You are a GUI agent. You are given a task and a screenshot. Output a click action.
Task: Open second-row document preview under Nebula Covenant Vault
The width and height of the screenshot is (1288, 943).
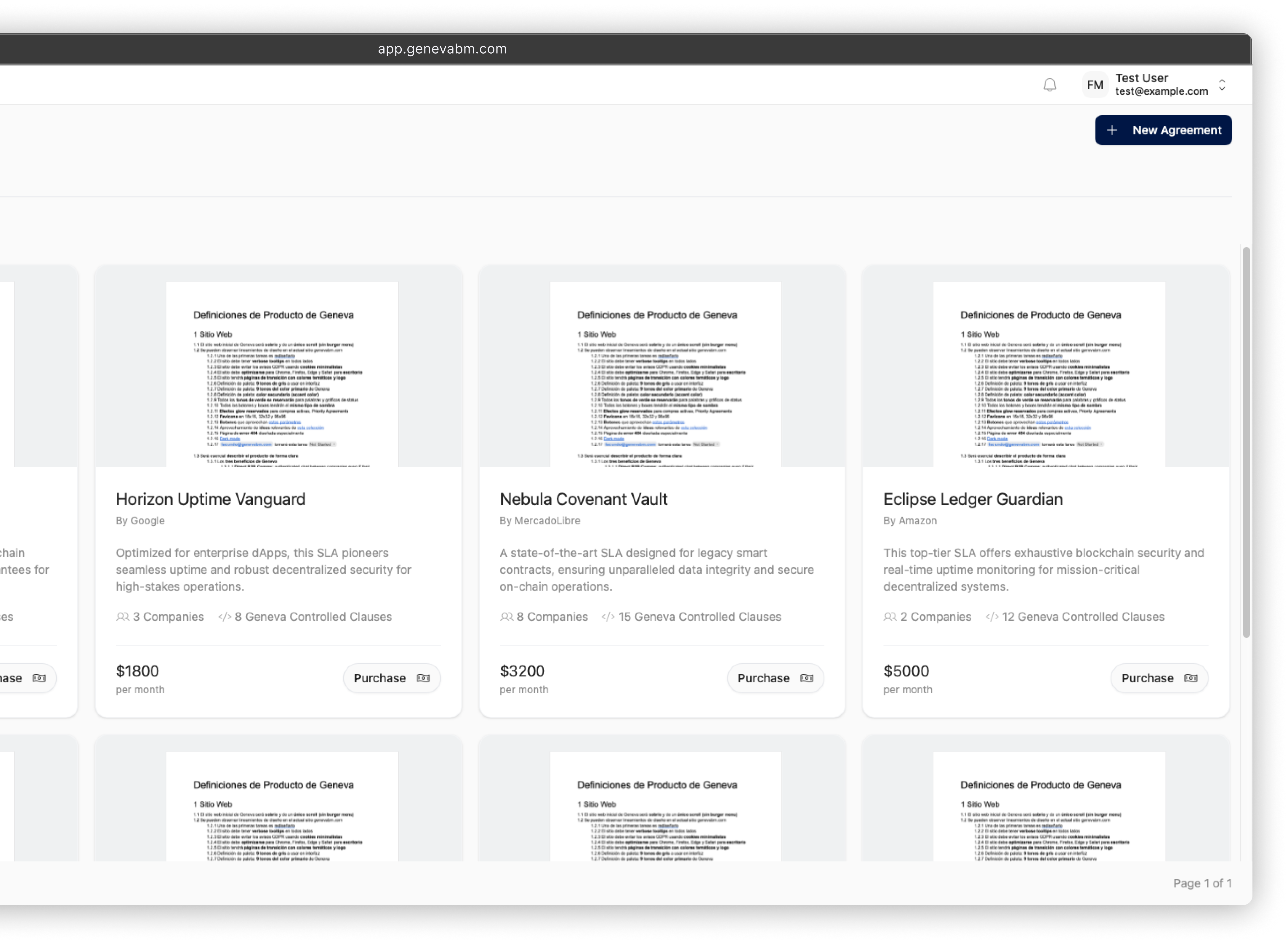(x=666, y=806)
